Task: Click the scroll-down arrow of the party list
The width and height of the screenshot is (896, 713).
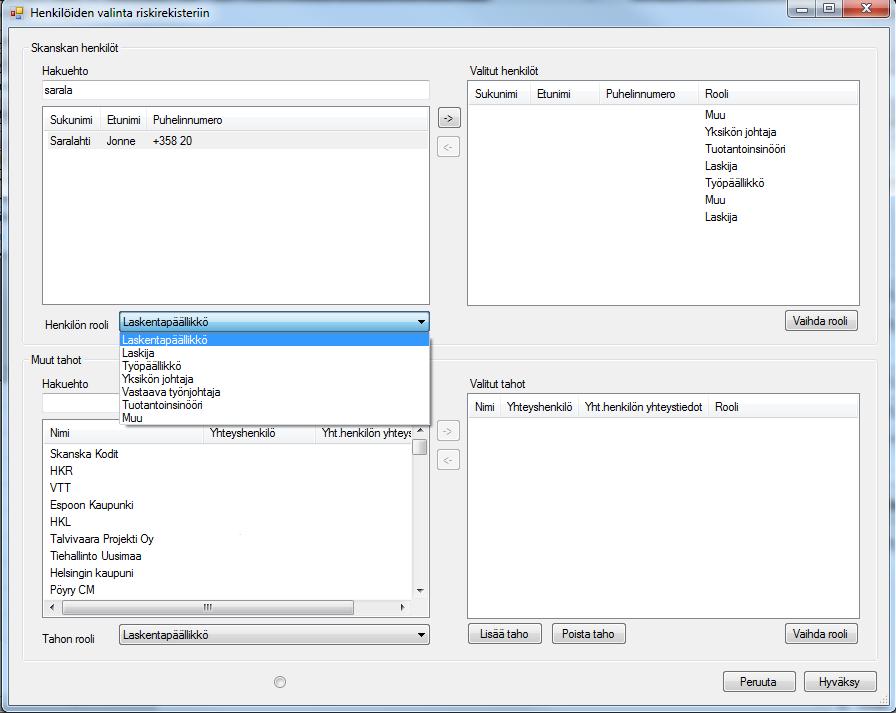Action: (x=420, y=591)
